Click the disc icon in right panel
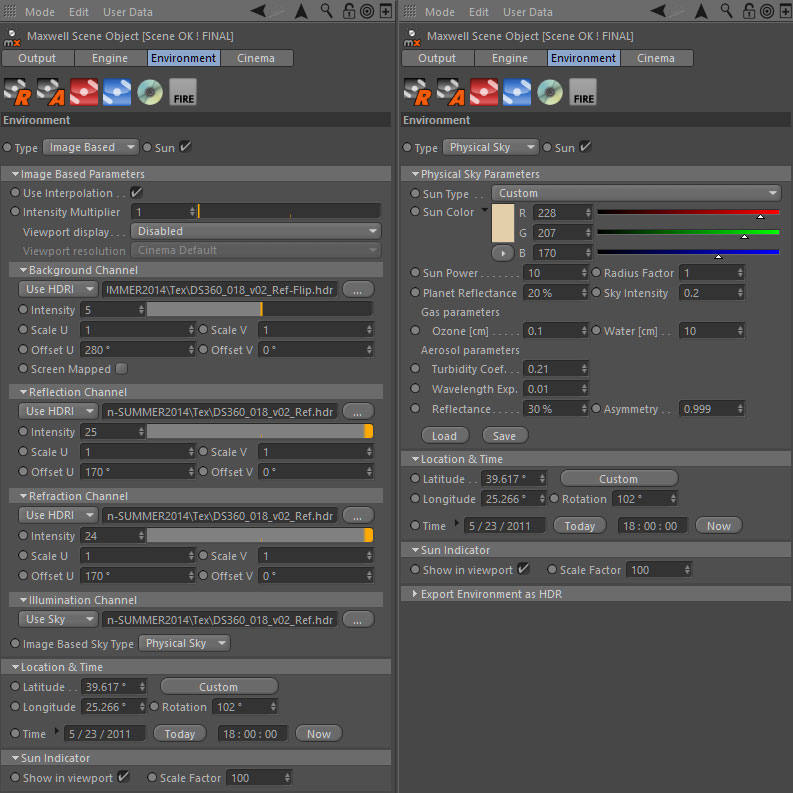This screenshot has width=793, height=793. coord(550,92)
